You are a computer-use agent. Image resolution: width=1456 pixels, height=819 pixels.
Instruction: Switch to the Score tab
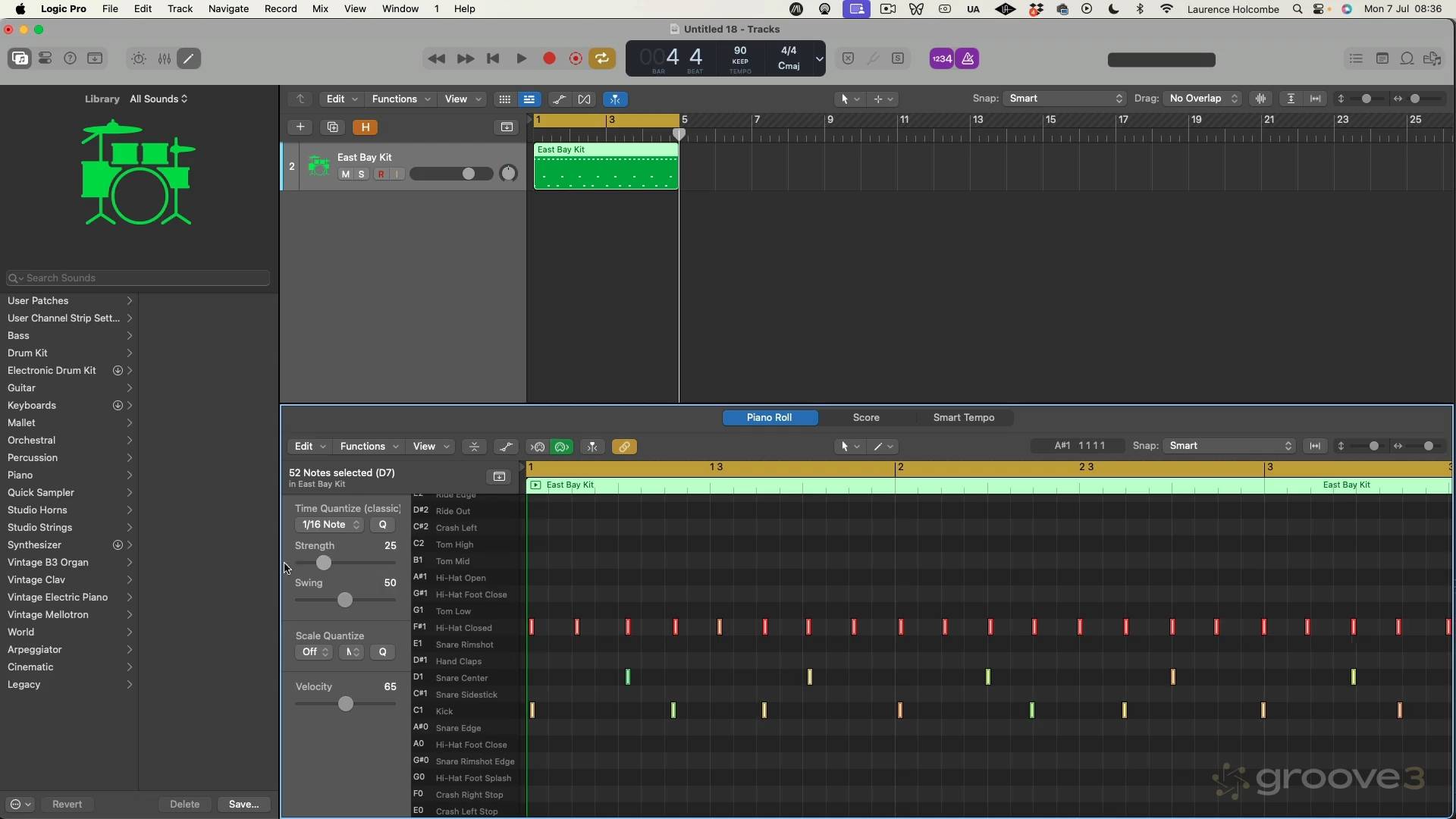(866, 418)
